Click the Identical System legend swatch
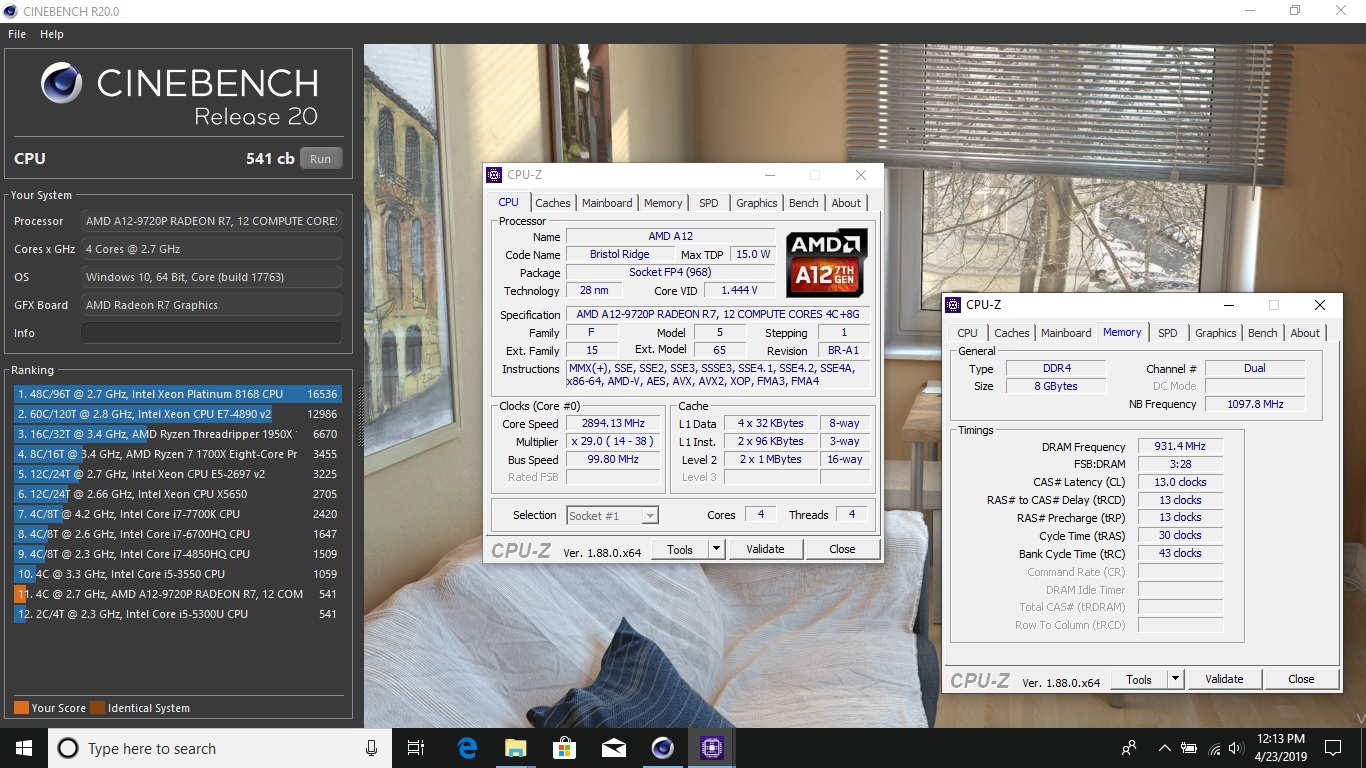Screen dimensions: 1366x768 tap(97, 708)
